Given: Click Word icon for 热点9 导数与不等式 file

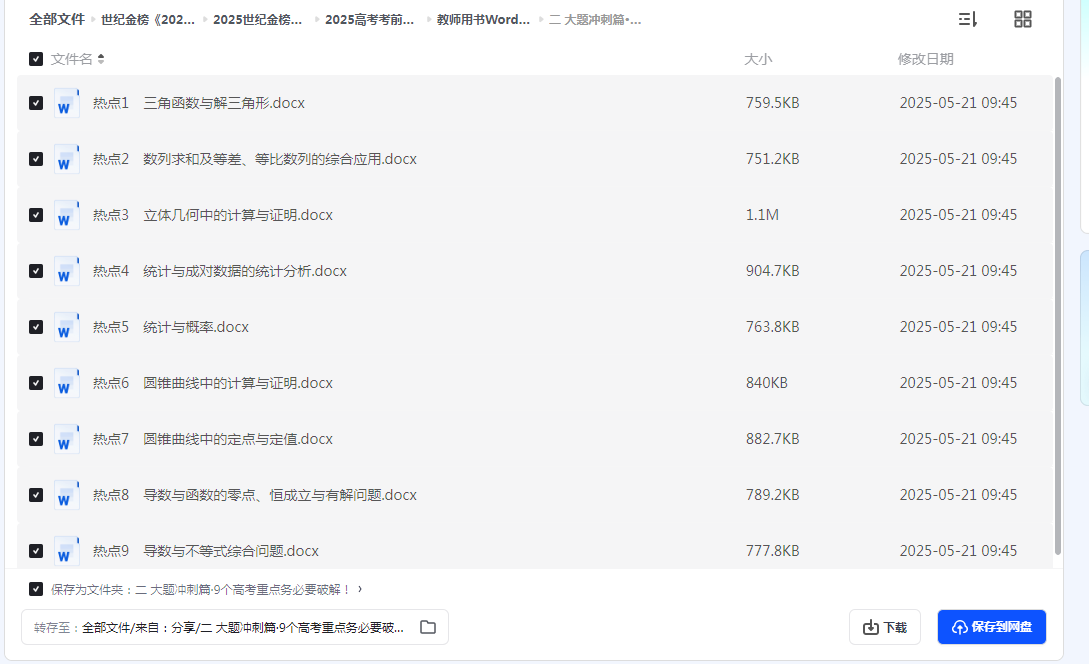Looking at the screenshot, I should point(66,550).
